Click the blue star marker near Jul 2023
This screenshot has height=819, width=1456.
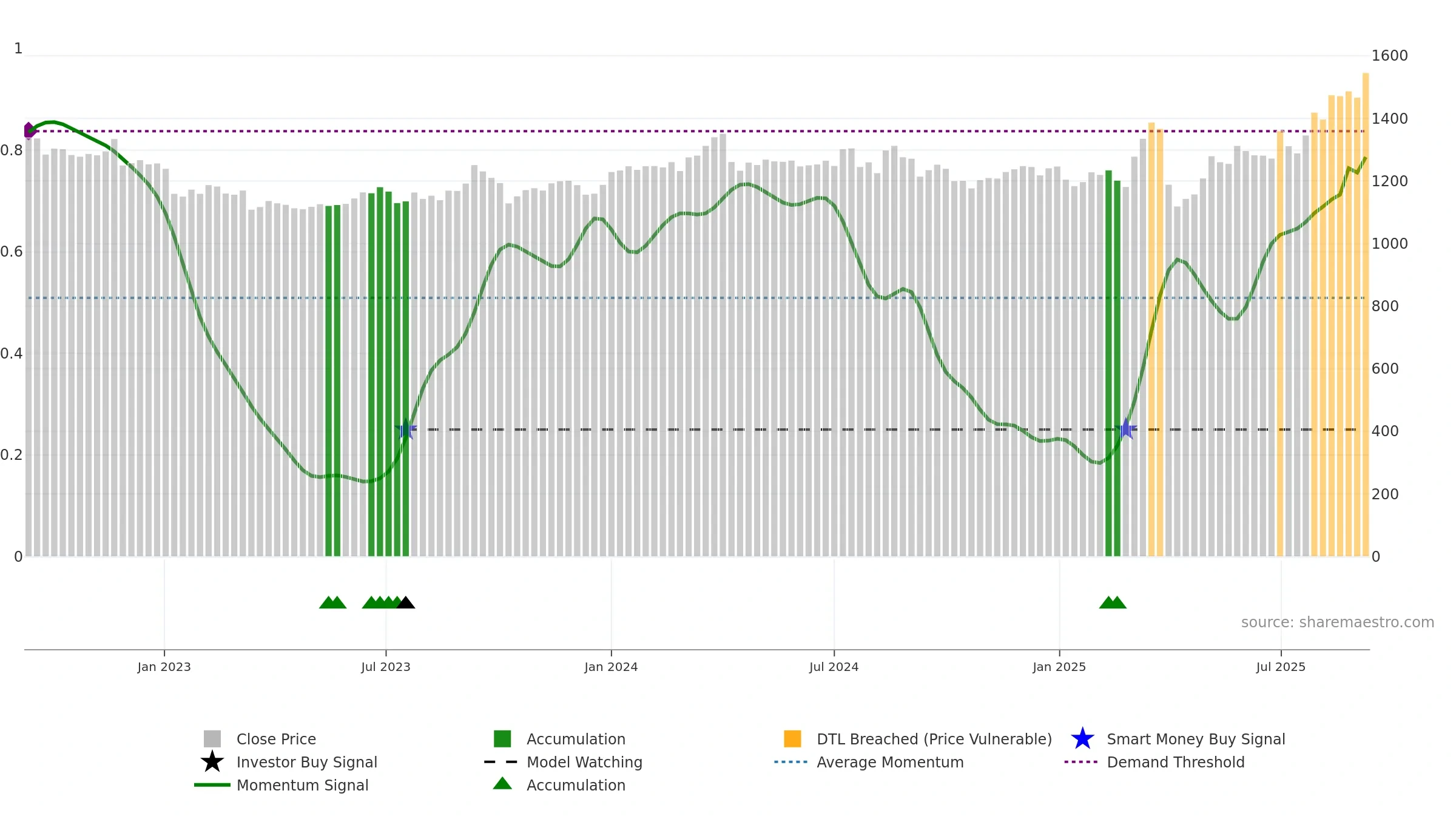pyautogui.click(x=405, y=430)
